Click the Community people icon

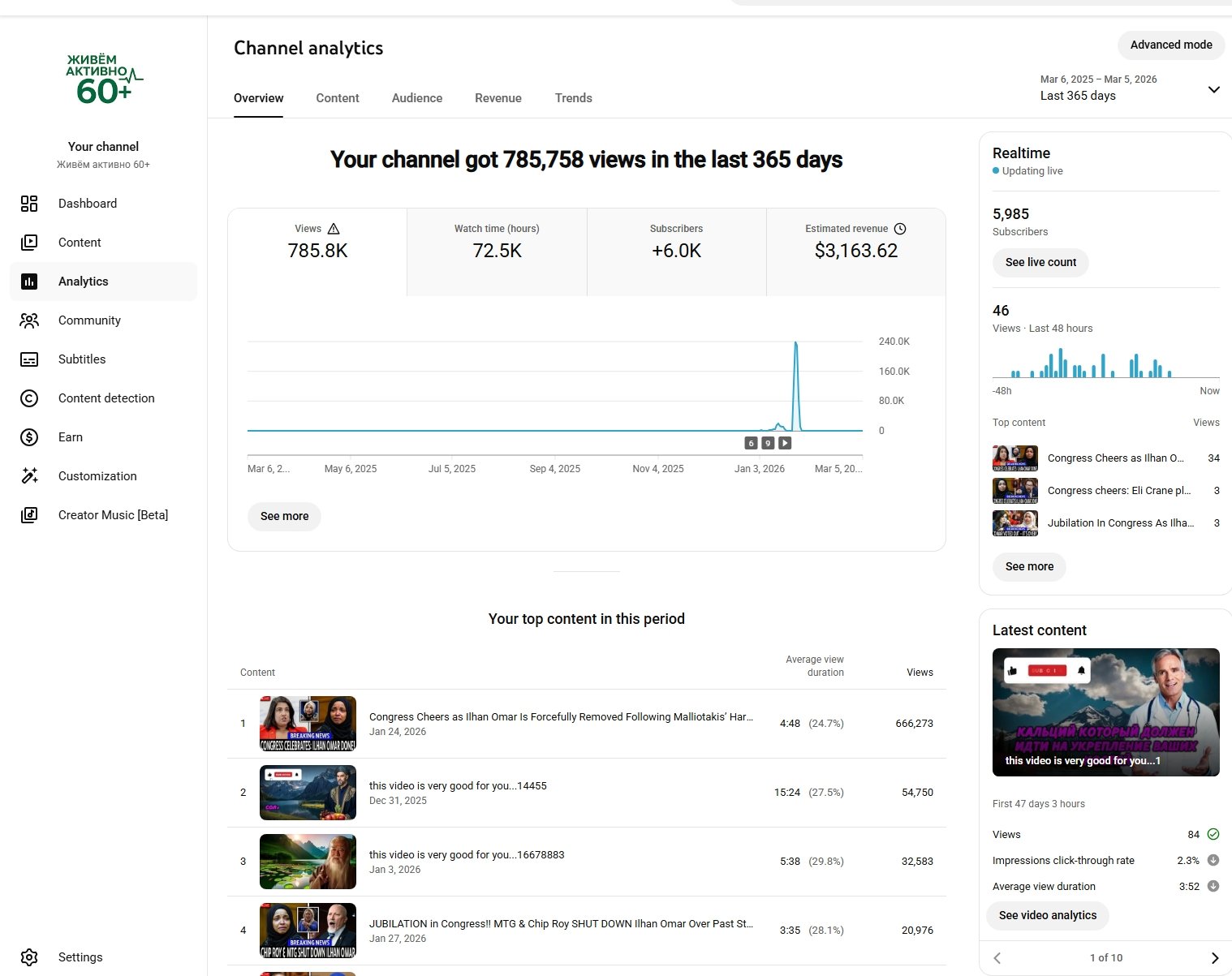(x=29, y=320)
